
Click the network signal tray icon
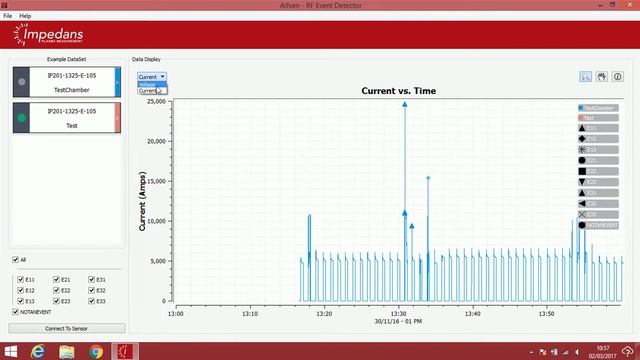click(566, 352)
